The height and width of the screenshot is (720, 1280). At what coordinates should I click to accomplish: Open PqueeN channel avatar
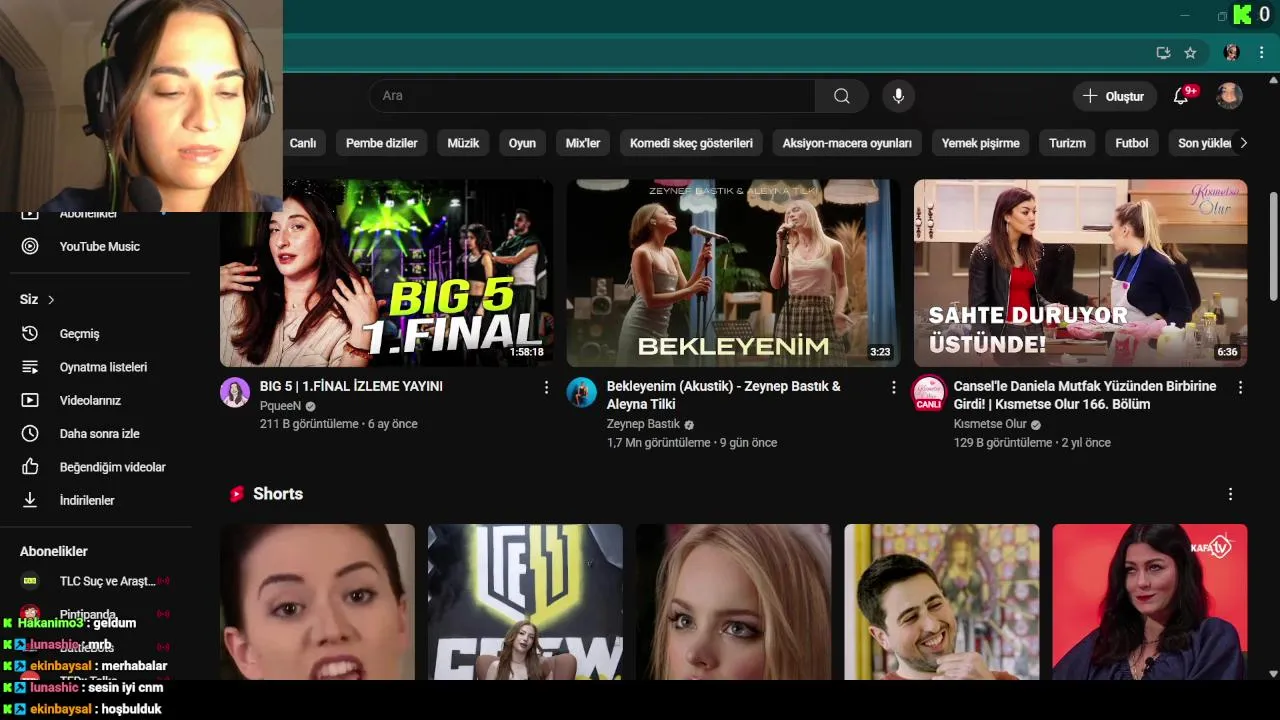(235, 393)
